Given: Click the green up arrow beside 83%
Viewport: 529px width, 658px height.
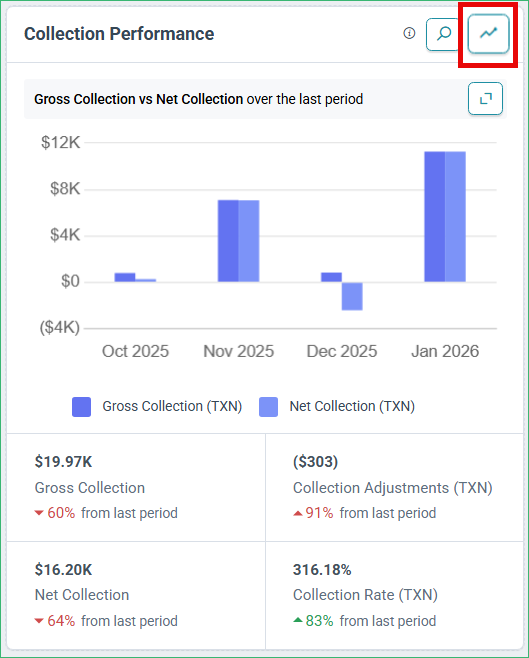Looking at the screenshot, I should point(297,620).
